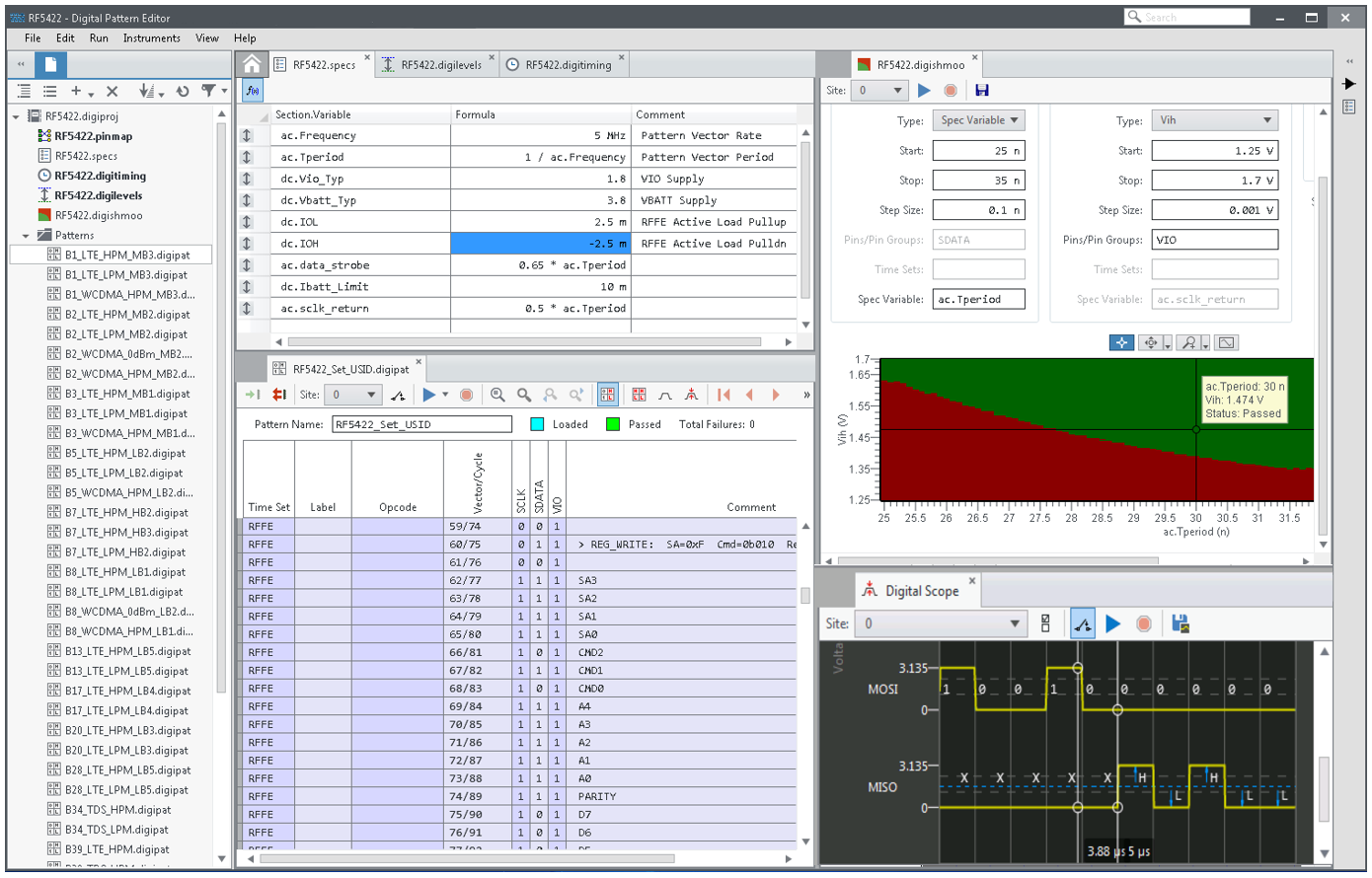Viewport: 1372px width, 878px height.
Task: Open the Instruments menu
Action: click(151, 38)
